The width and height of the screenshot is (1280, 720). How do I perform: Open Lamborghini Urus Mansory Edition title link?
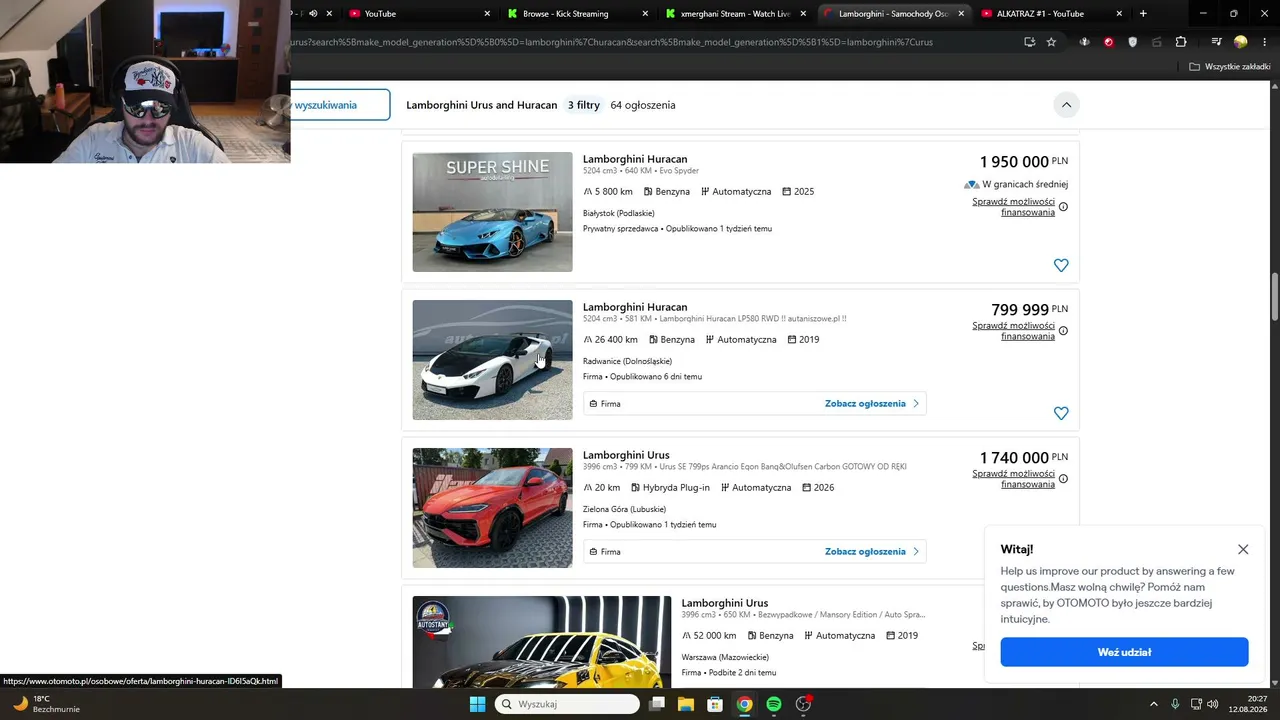[725, 603]
